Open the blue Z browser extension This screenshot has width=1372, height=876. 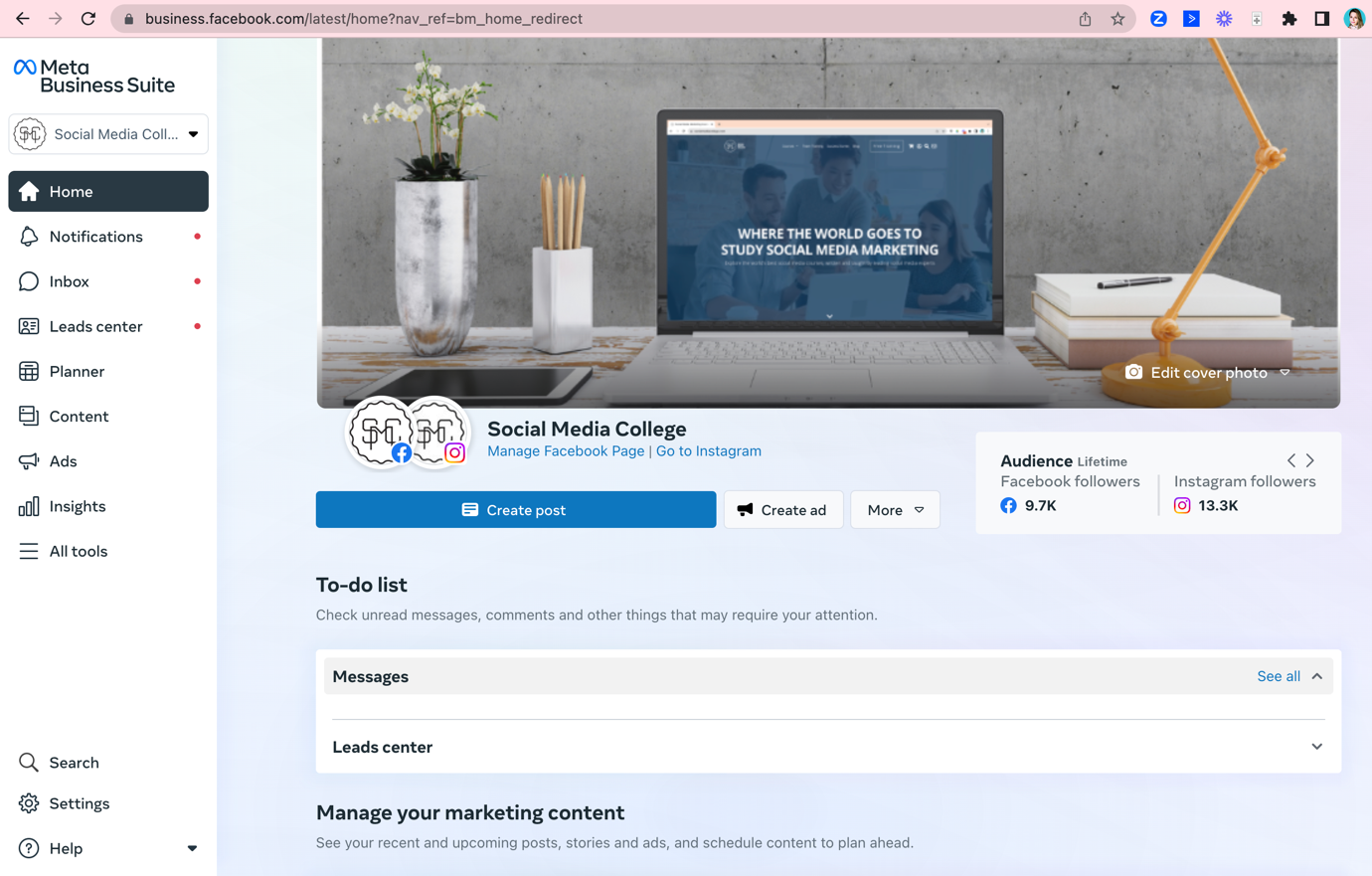[1158, 19]
